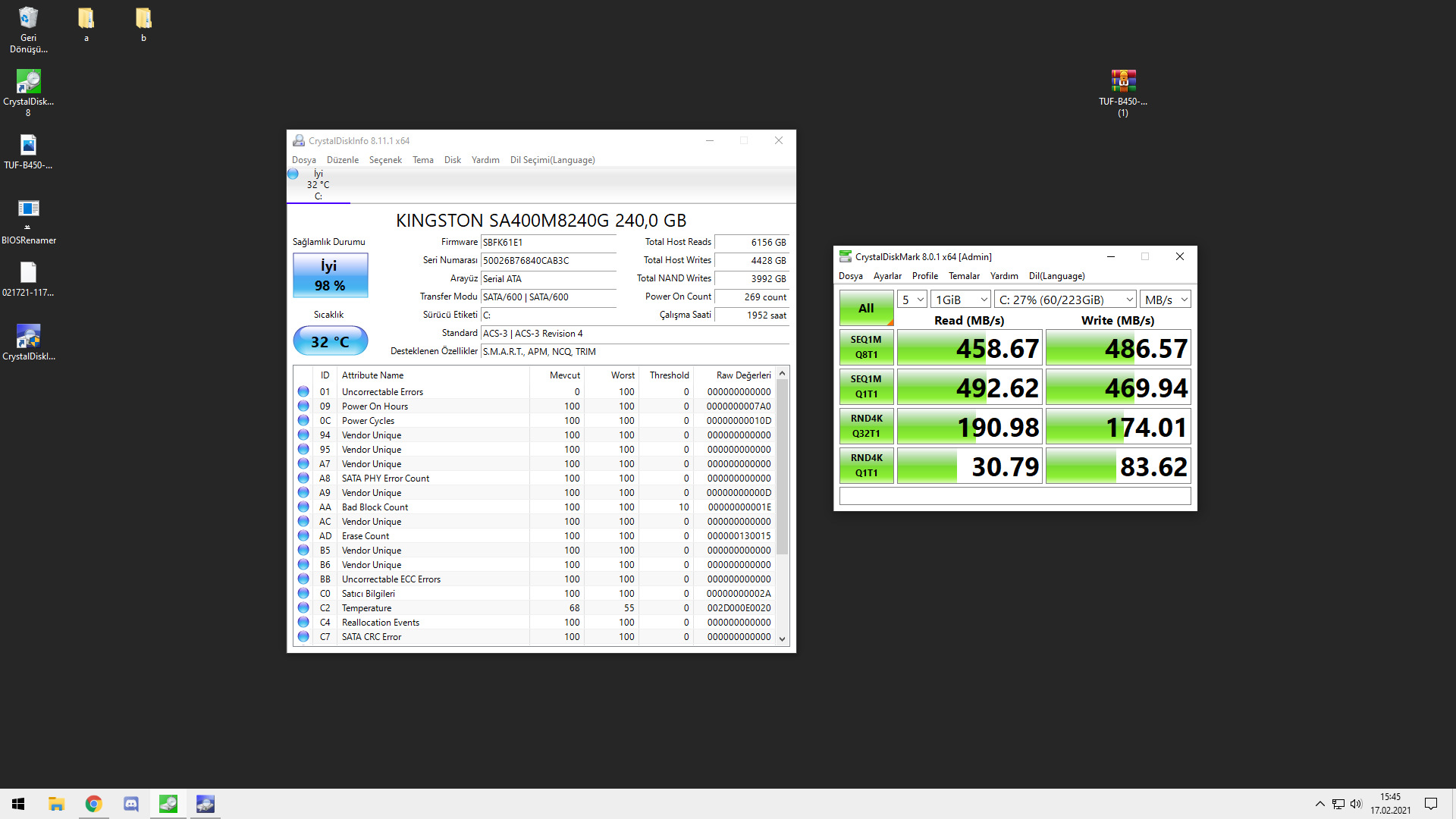The height and width of the screenshot is (819, 1456).
Task: Click the İyi 98% health status button
Action: (x=330, y=275)
